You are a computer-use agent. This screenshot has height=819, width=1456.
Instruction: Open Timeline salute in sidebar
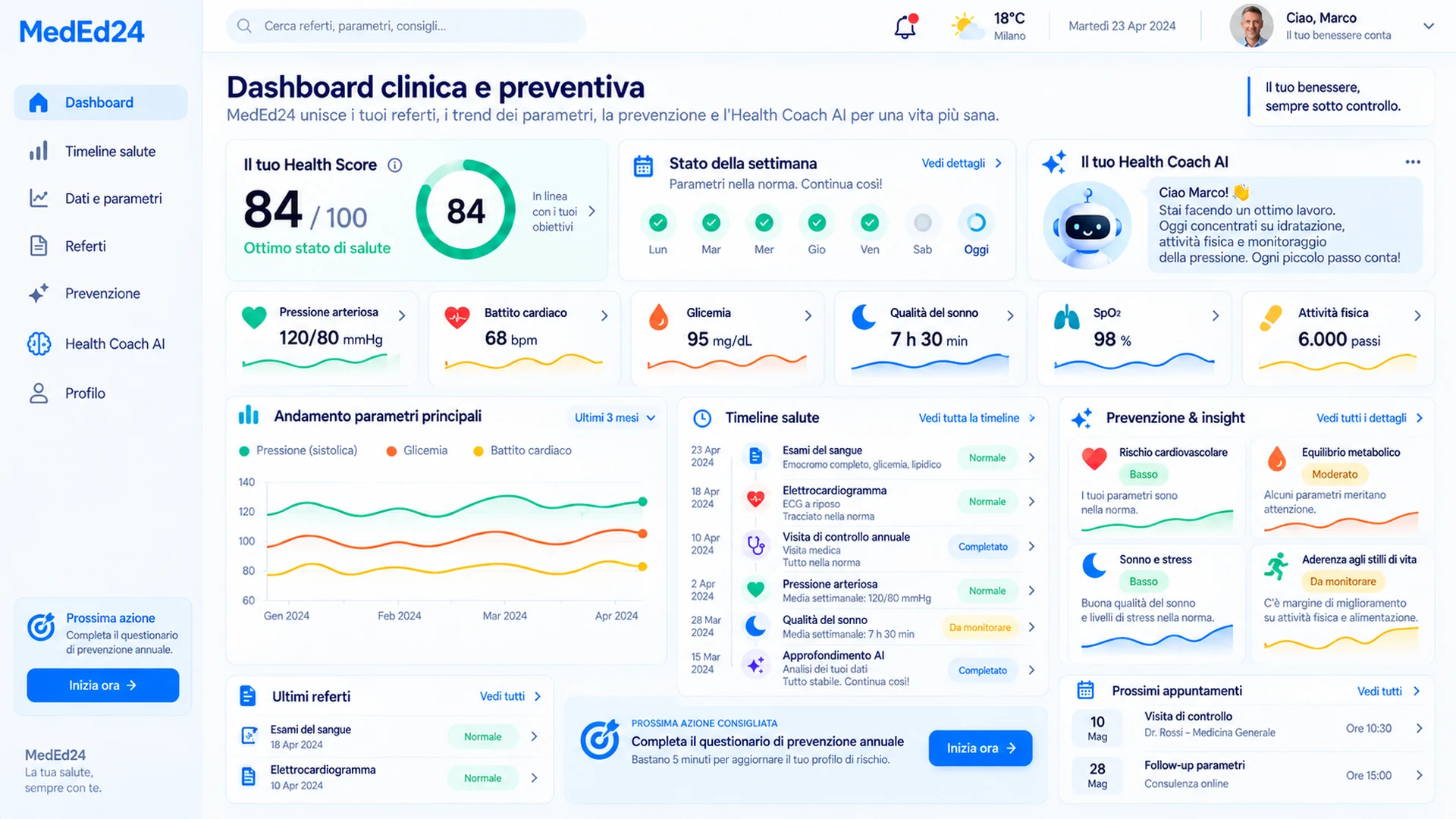tap(101, 152)
